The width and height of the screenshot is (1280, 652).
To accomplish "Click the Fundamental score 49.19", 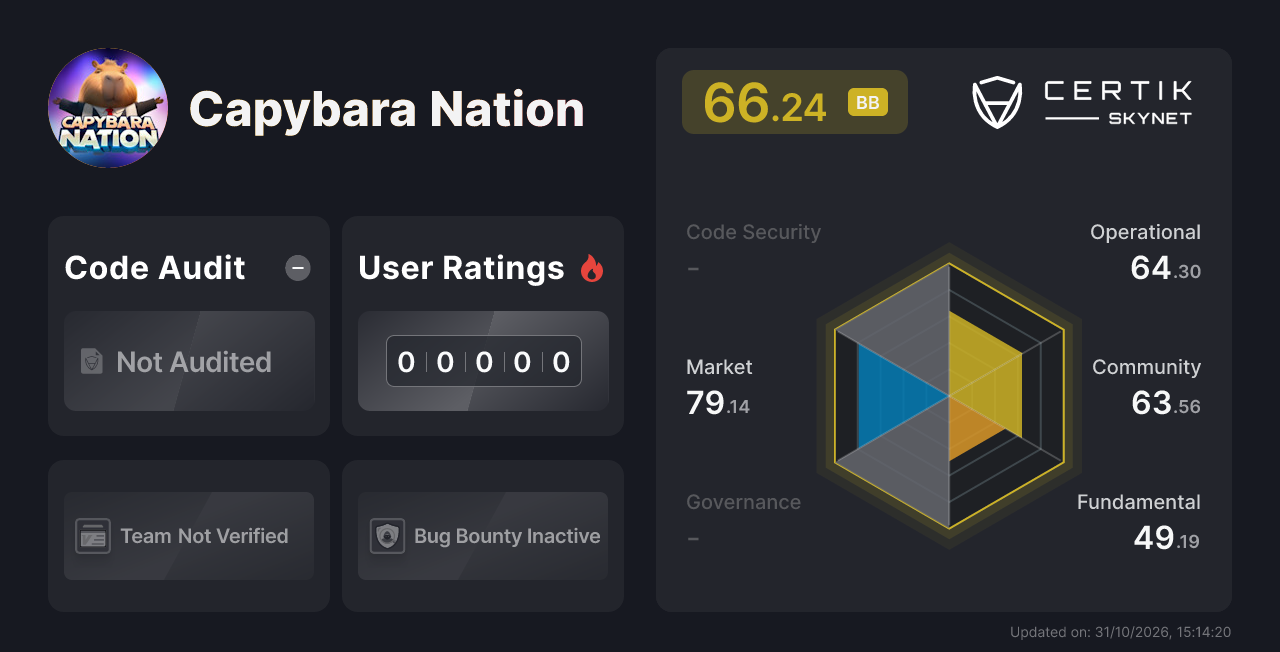I will [x=1166, y=538].
